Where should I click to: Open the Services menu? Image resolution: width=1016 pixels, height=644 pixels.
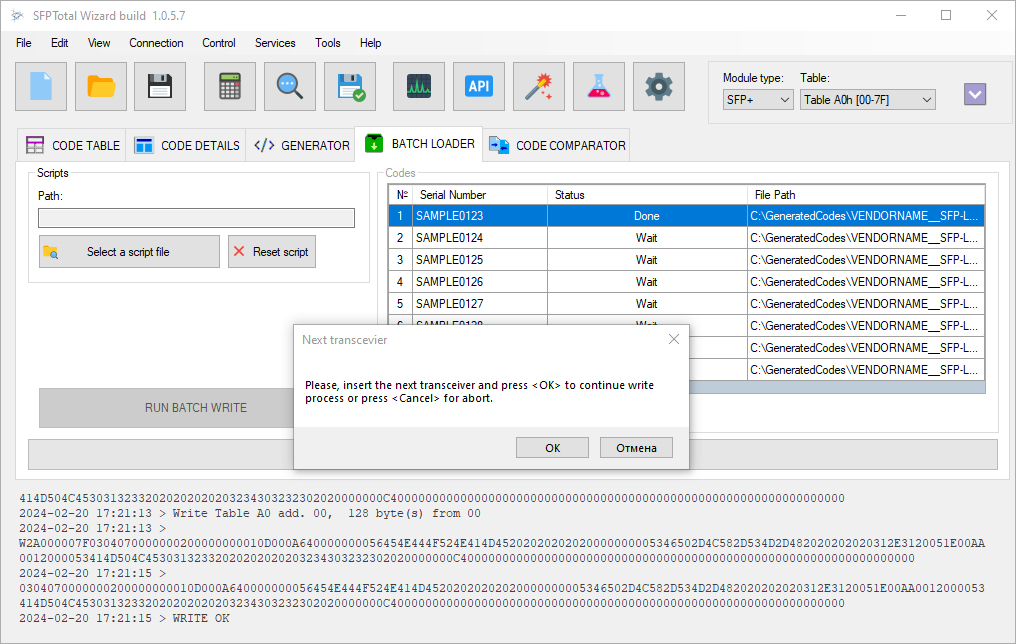click(x=275, y=43)
